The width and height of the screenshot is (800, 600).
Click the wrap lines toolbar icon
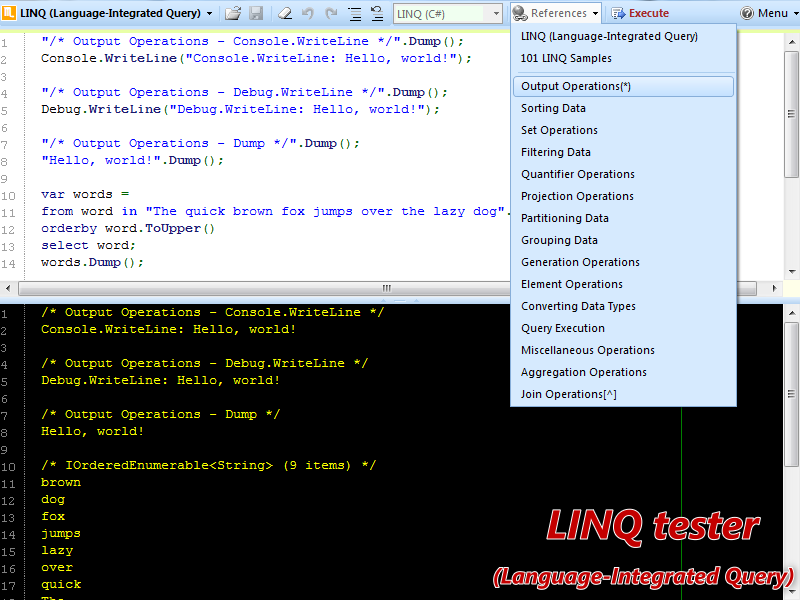click(377, 13)
